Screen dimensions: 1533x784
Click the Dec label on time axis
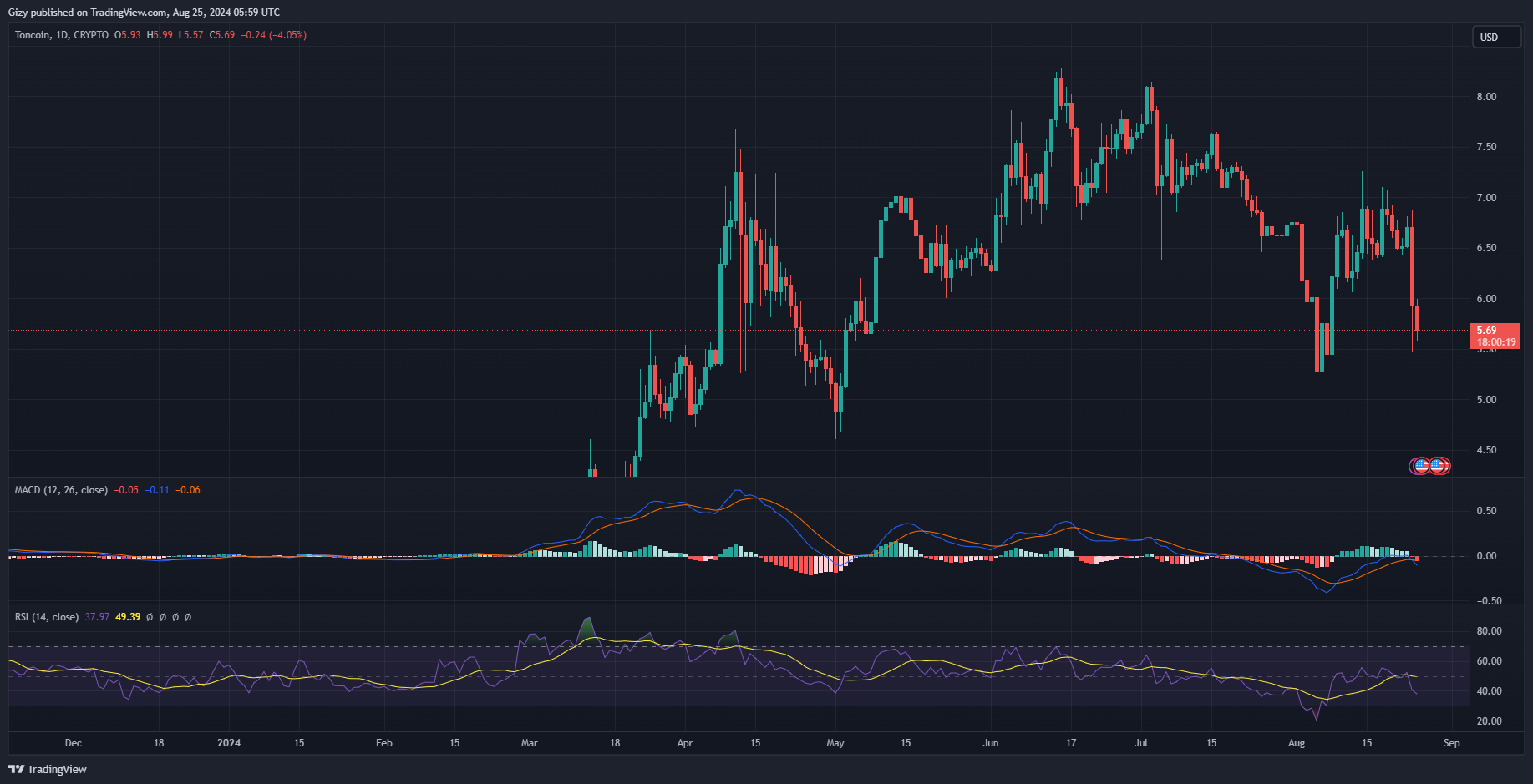pyautogui.click(x=73, y=743)
